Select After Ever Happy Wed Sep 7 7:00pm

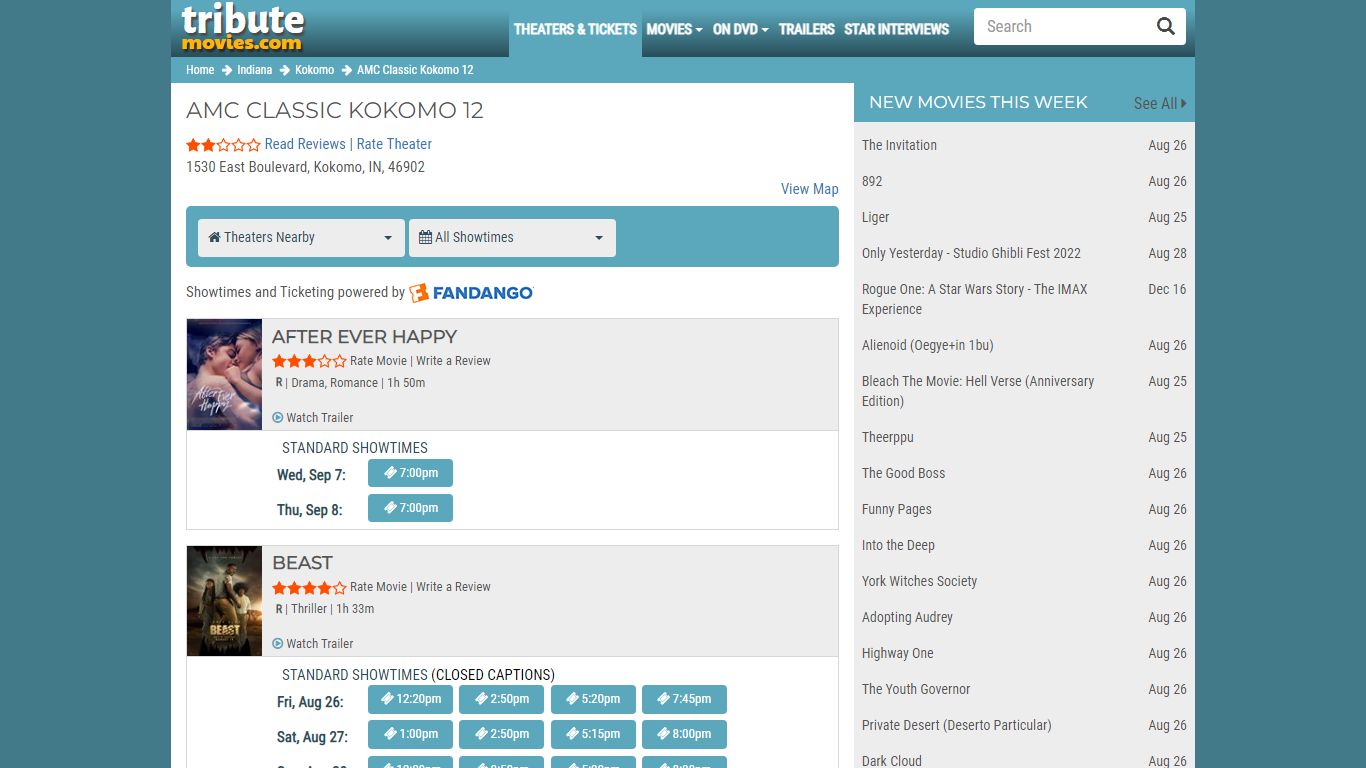(410, 473)
